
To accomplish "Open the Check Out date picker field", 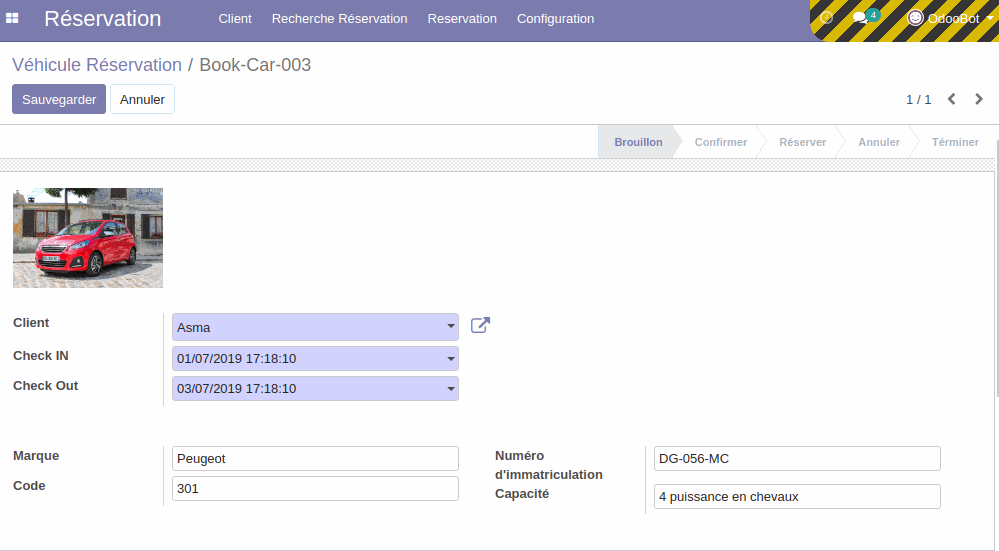I will click(x=315, y=389).
